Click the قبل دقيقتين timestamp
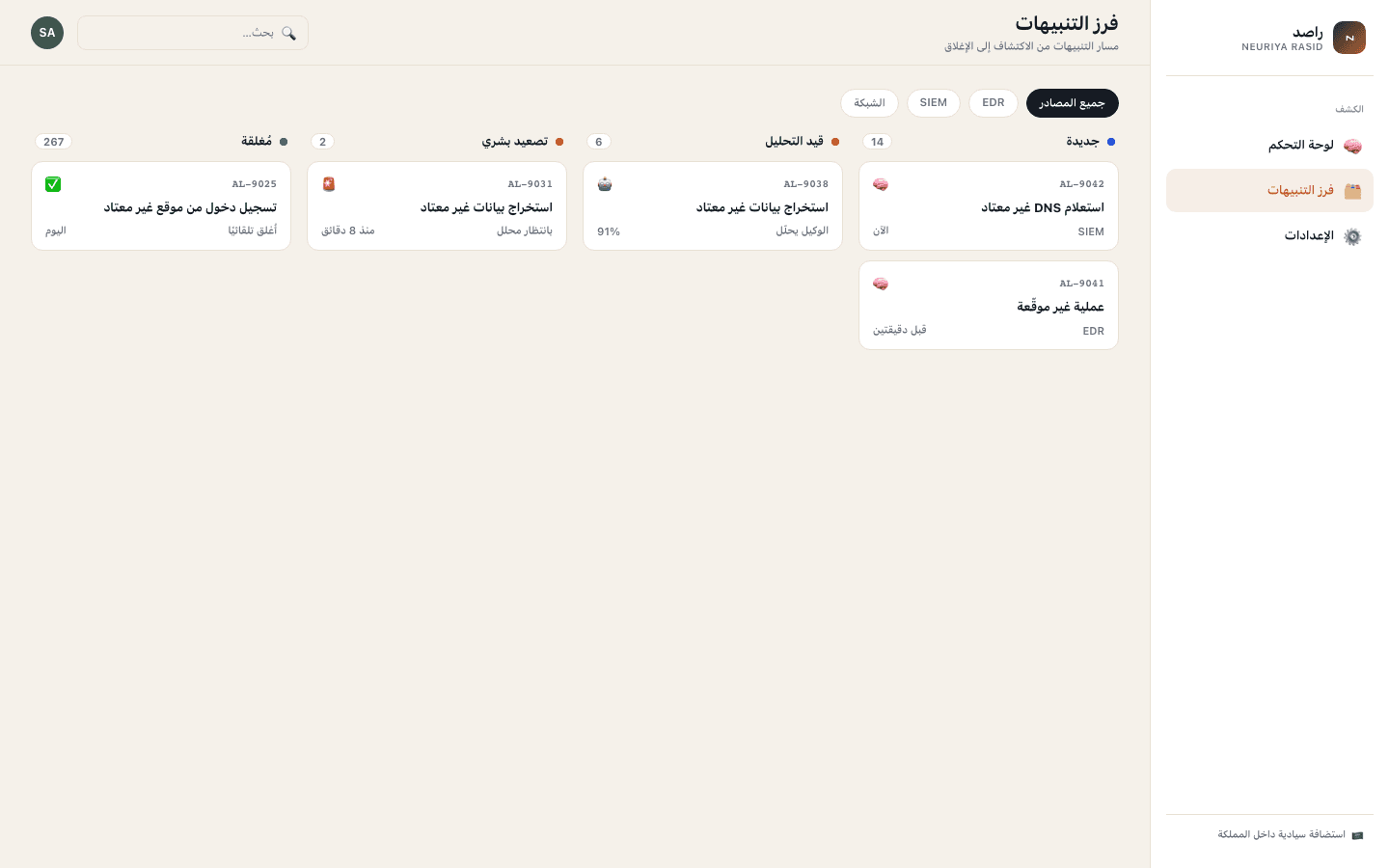The width and height of the screenshot is (1389, 868). click(x=900, y=330)
